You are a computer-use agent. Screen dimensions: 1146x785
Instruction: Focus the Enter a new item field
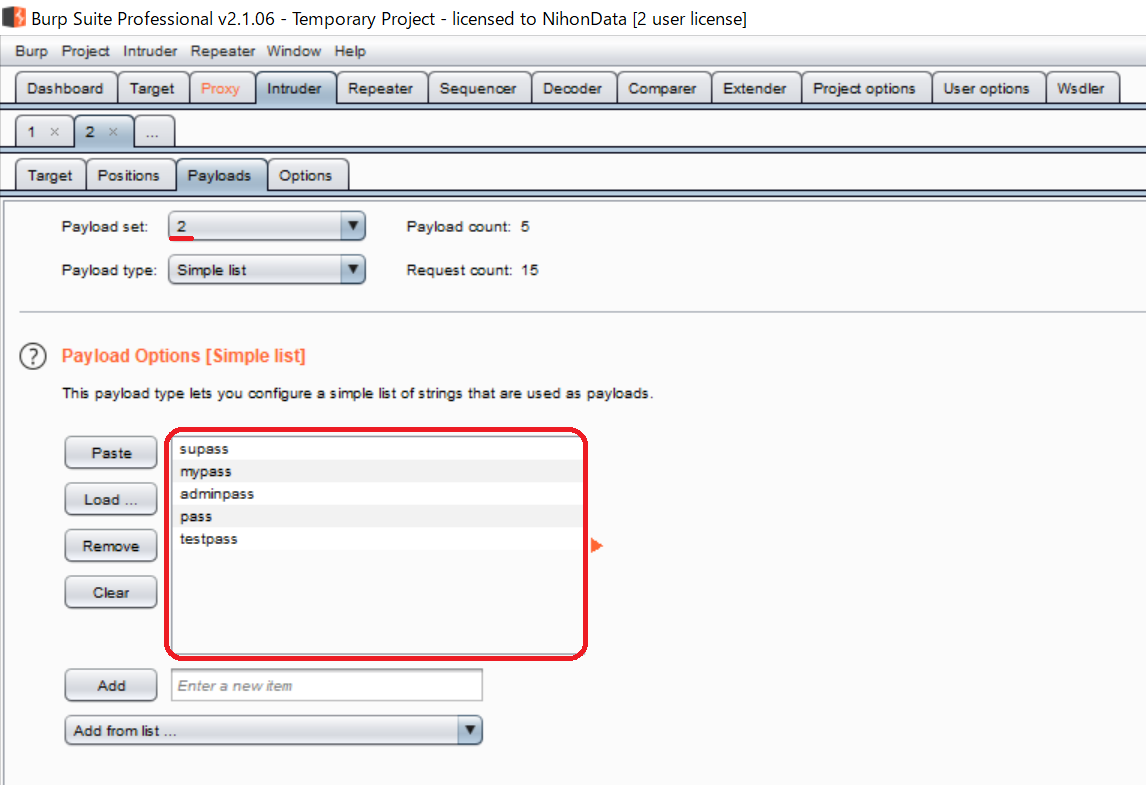pyautogui.click(x=327, y=685)
